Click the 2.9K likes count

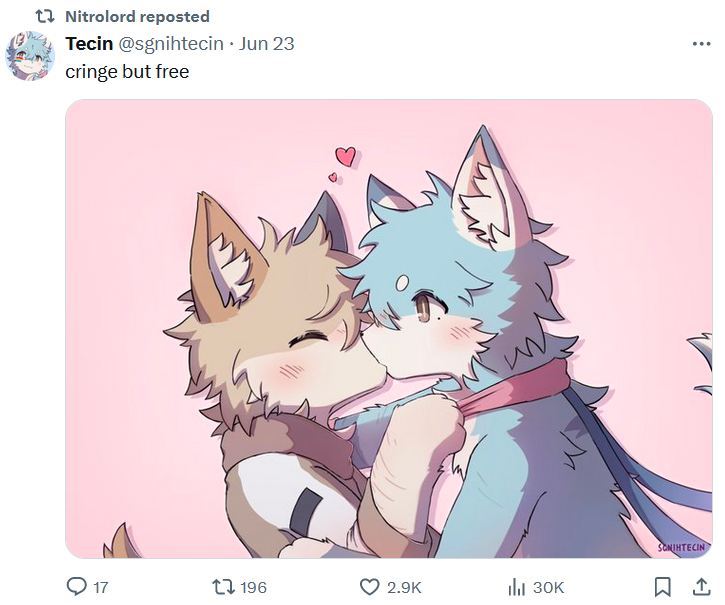tap(404, 587)
